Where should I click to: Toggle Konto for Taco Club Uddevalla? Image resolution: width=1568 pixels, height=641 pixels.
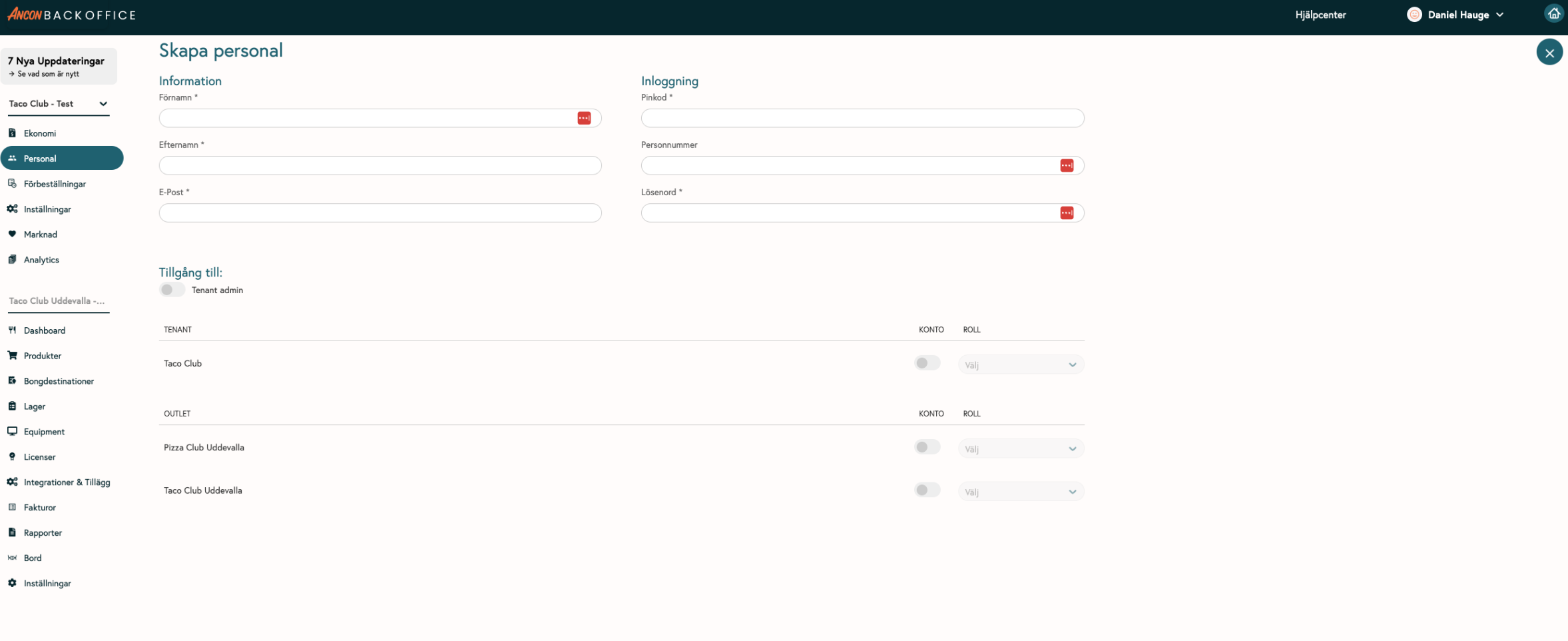coord(927,490)
